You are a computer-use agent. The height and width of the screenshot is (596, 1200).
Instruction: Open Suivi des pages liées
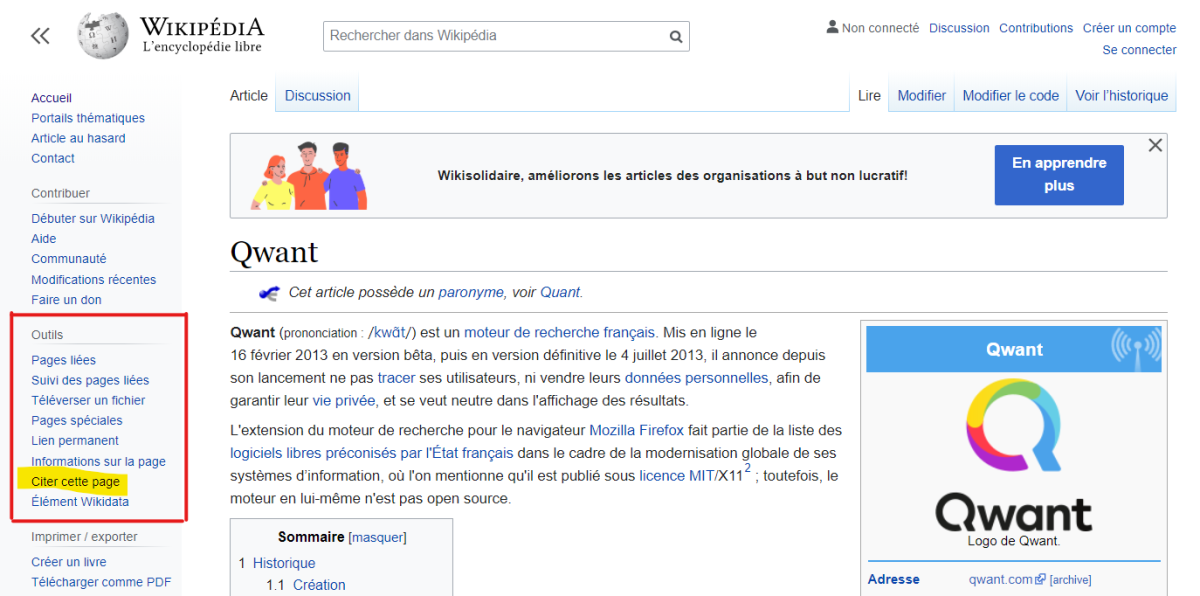(90, 380)
